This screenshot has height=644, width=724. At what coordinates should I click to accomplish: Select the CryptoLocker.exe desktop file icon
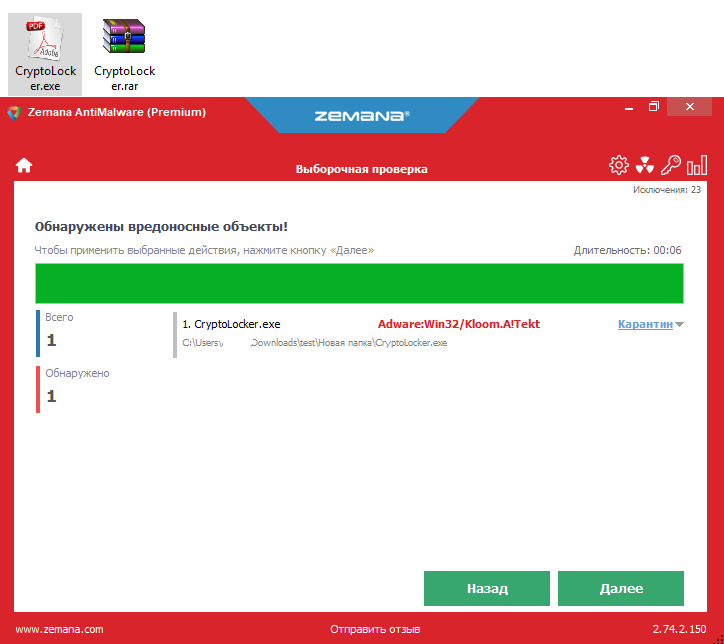(x=45, y=54)
